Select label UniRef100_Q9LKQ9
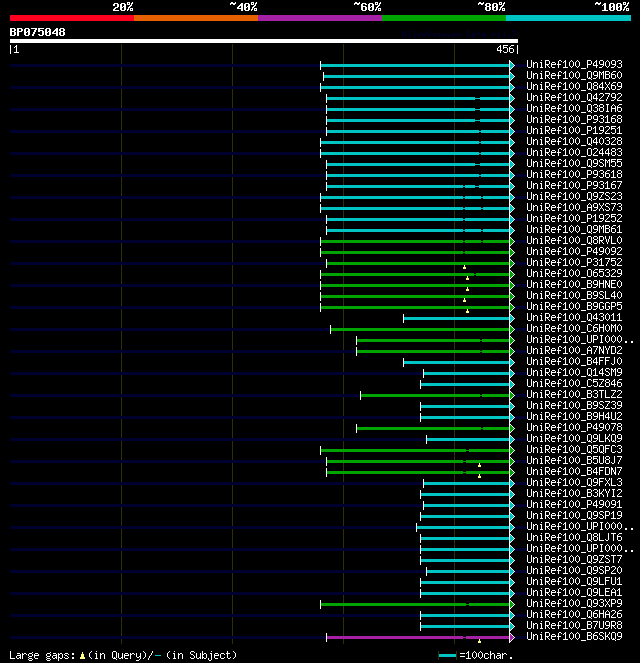640x663 pixels. pos(574,438)
